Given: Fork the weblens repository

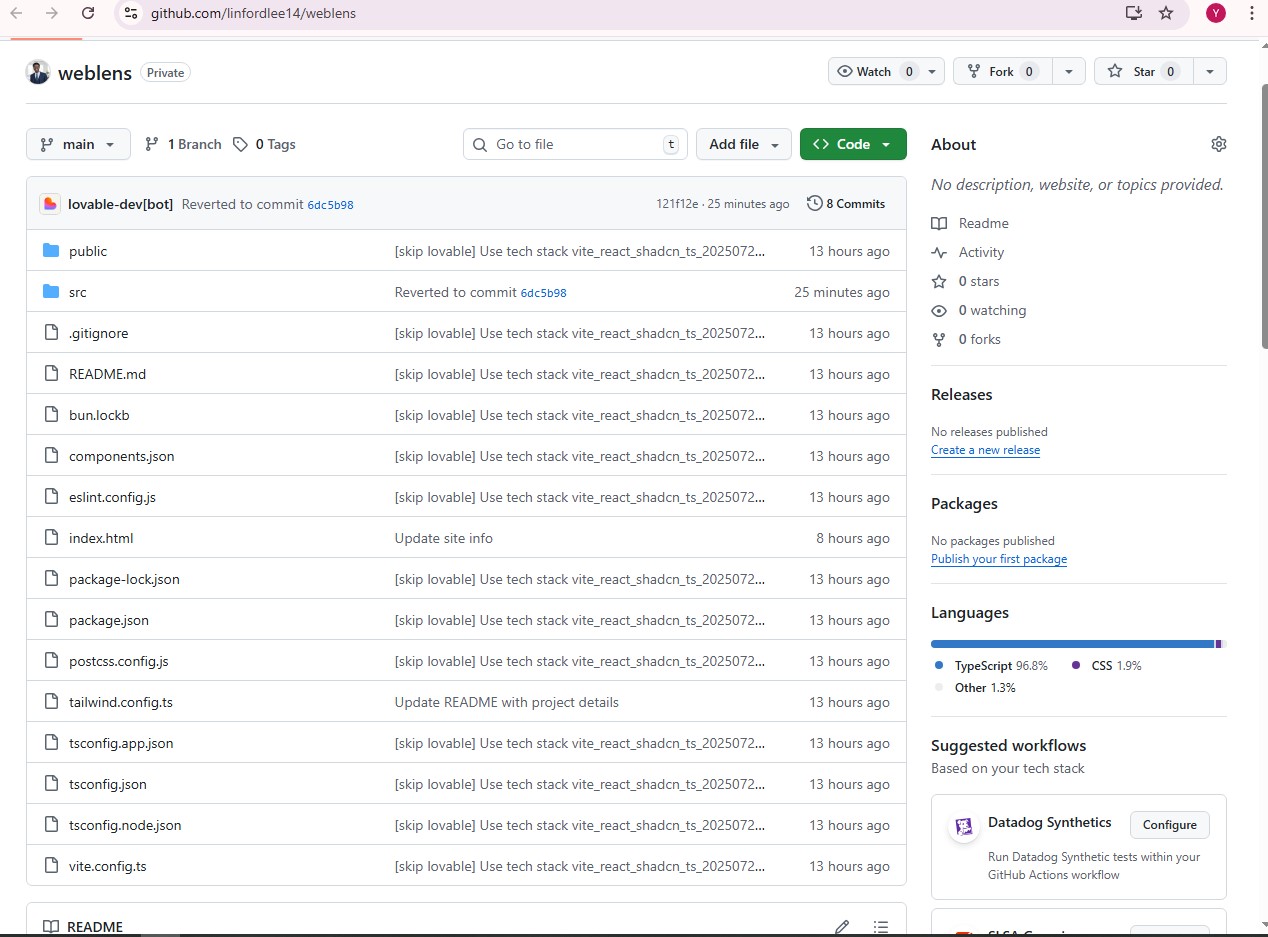Looking at the screenshot, I should pos(1003,71).
